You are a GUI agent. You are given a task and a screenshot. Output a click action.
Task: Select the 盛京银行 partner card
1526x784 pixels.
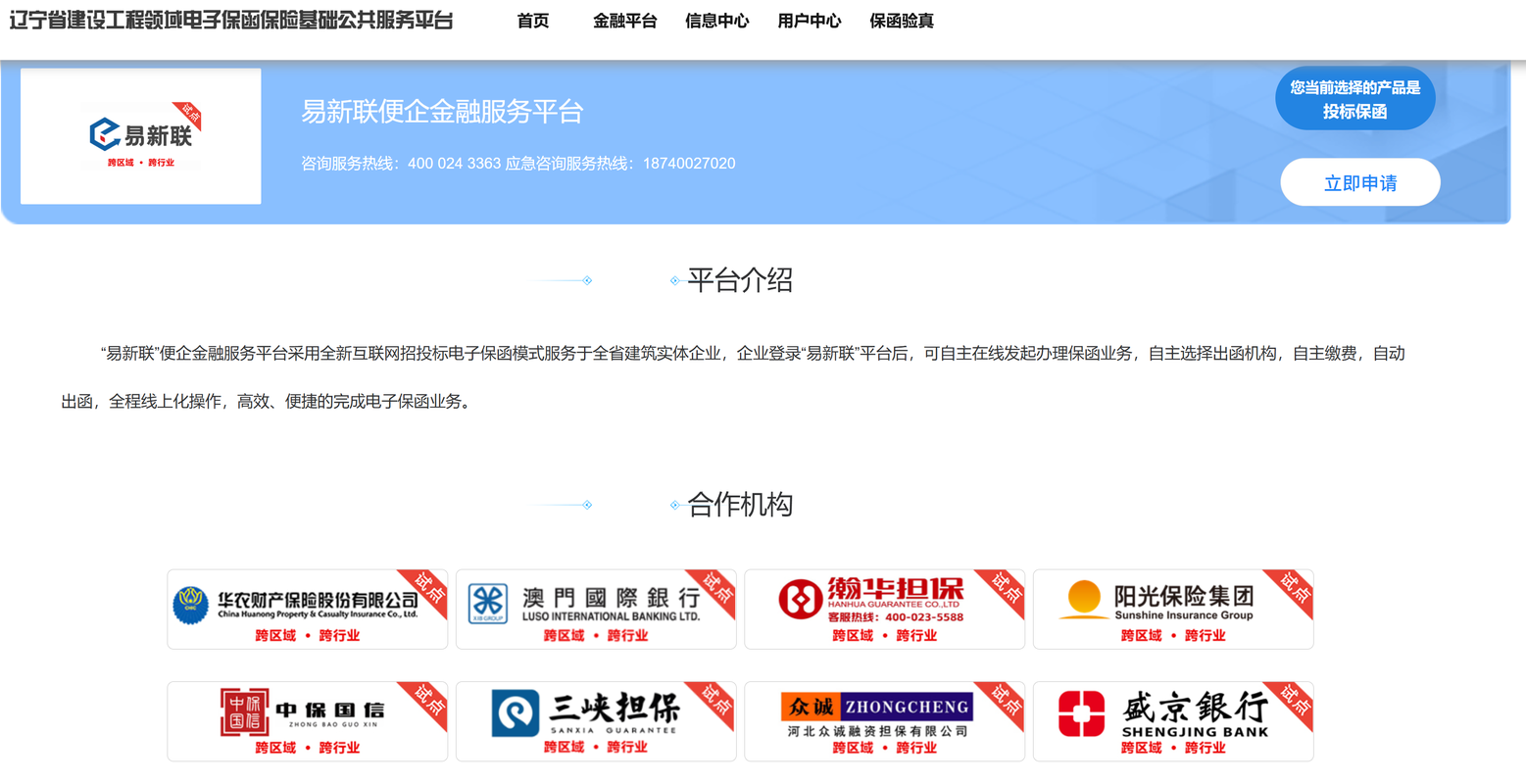(x=1173, y=721)
